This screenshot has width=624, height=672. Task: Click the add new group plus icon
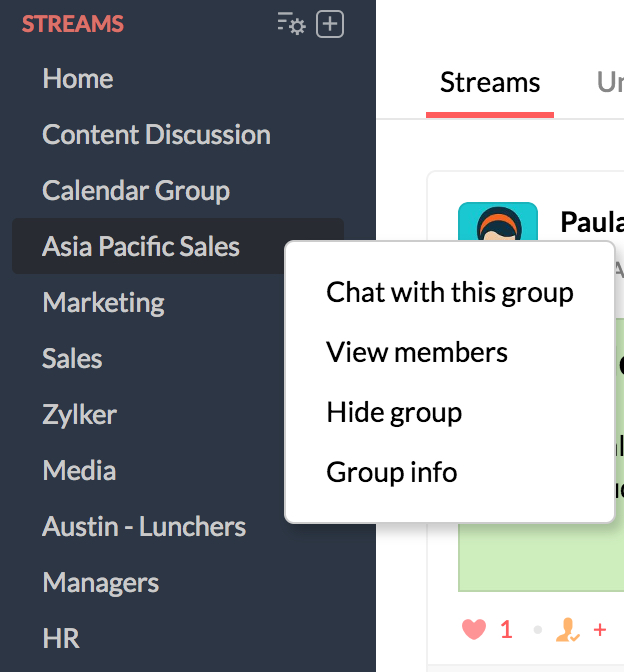coord(330,25)
